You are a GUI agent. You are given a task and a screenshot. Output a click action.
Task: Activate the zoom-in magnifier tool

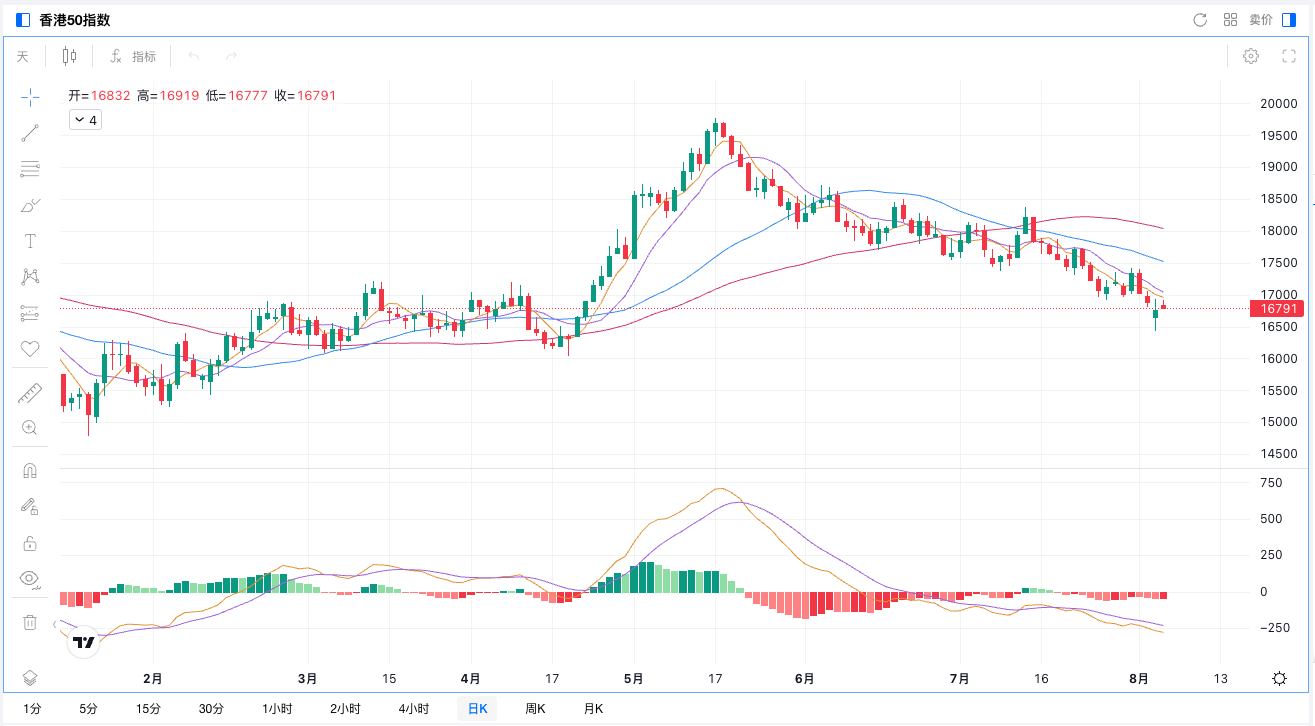coord(30,429)
